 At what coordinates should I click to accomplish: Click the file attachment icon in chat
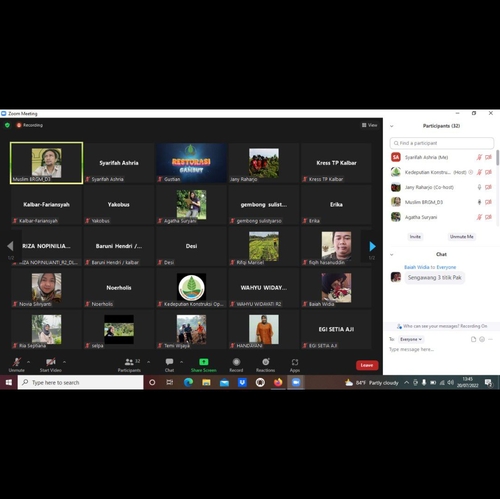coord(473,339)
